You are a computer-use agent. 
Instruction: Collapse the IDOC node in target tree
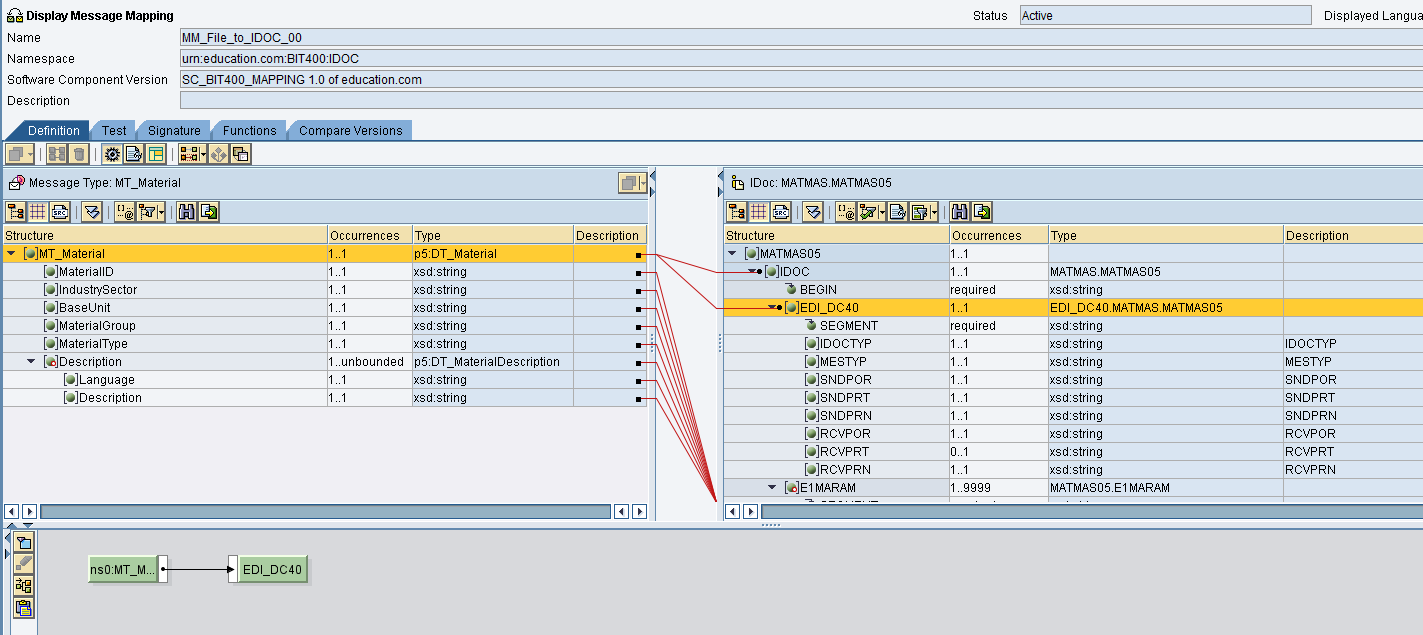point(752,272)
